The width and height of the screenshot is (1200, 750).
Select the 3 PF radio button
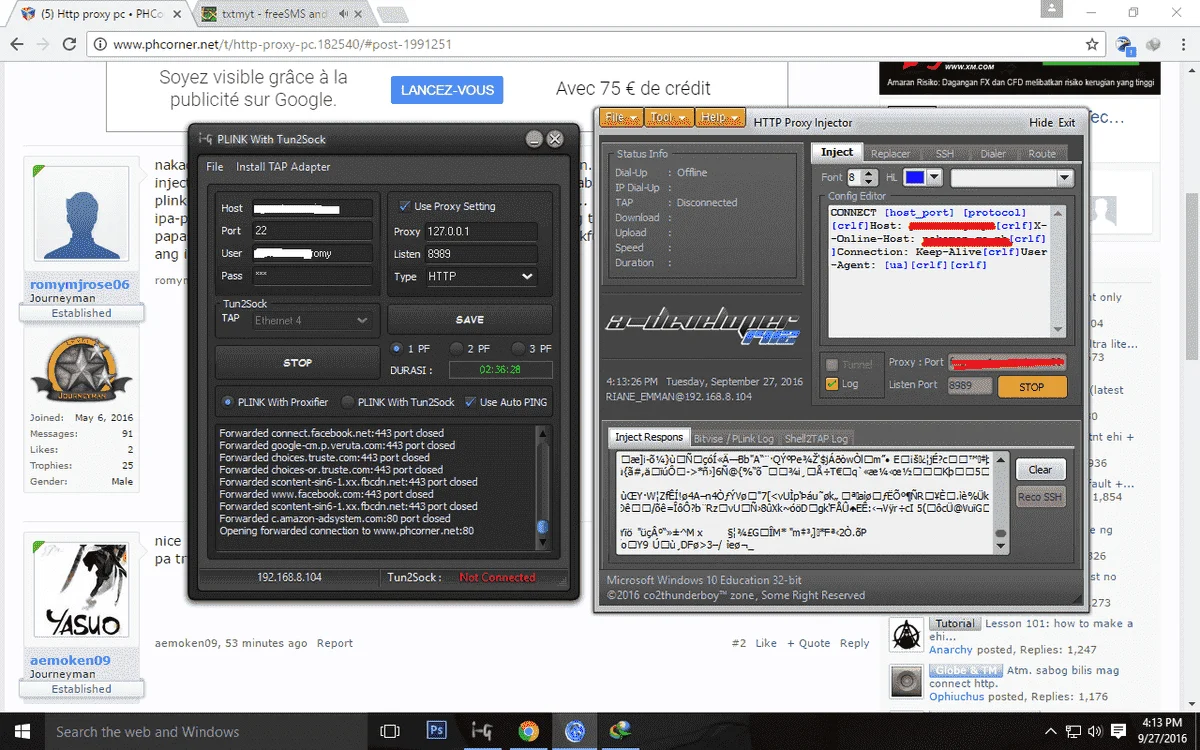click(x=518, y=348)
